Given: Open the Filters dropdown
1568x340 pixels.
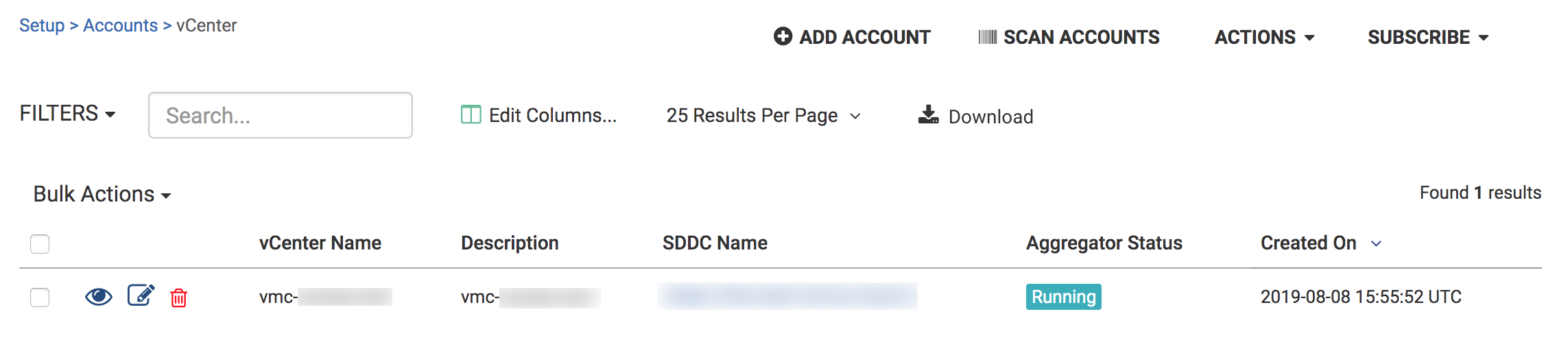Looking at the screenshot, I should tap(67, 114).
